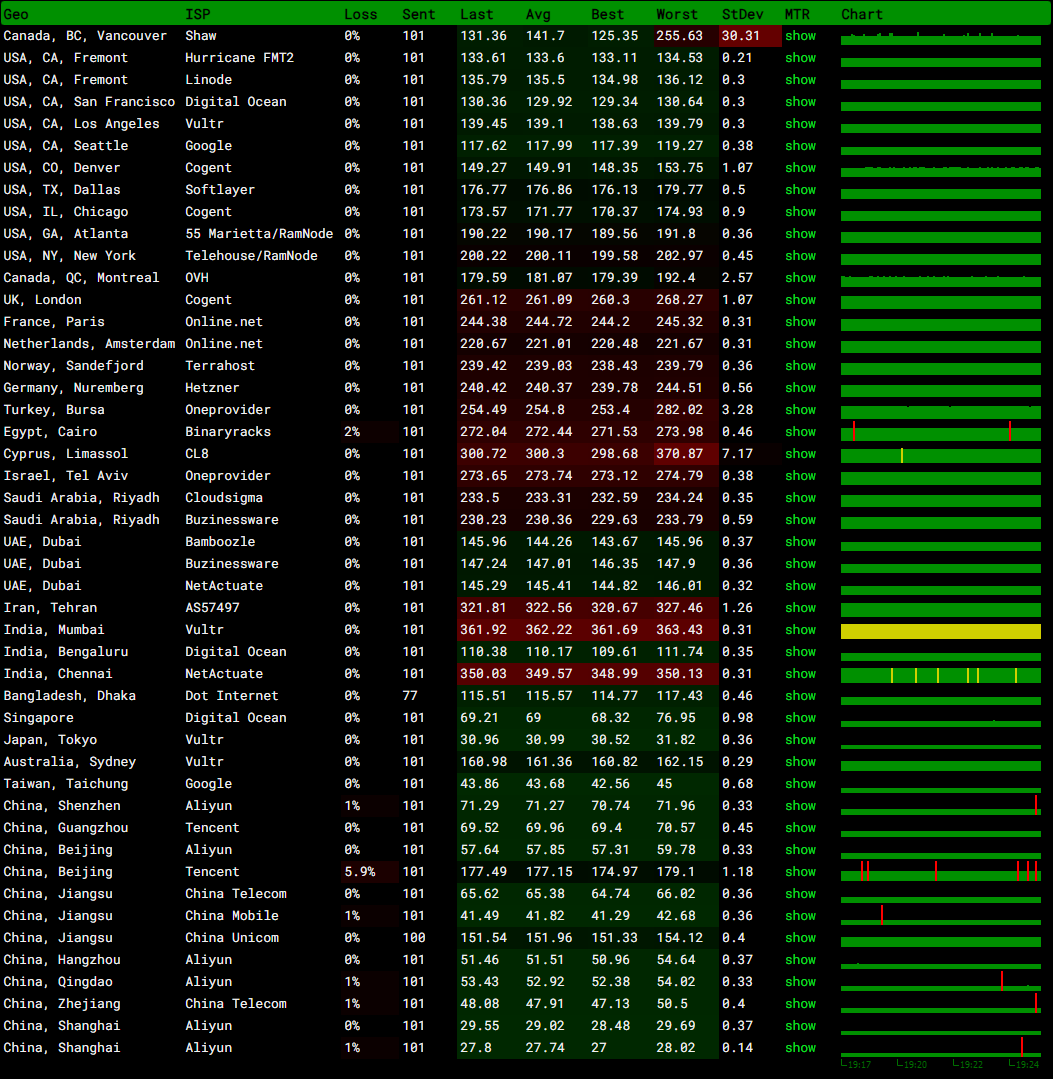This screenshot has height=1079, width=1053.
Task: Click the Loss column header
Action: point(361,14)
